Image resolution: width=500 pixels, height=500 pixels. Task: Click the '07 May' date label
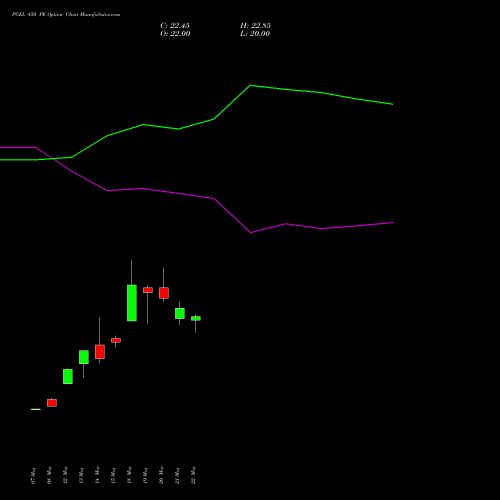[x=33, y=475]
